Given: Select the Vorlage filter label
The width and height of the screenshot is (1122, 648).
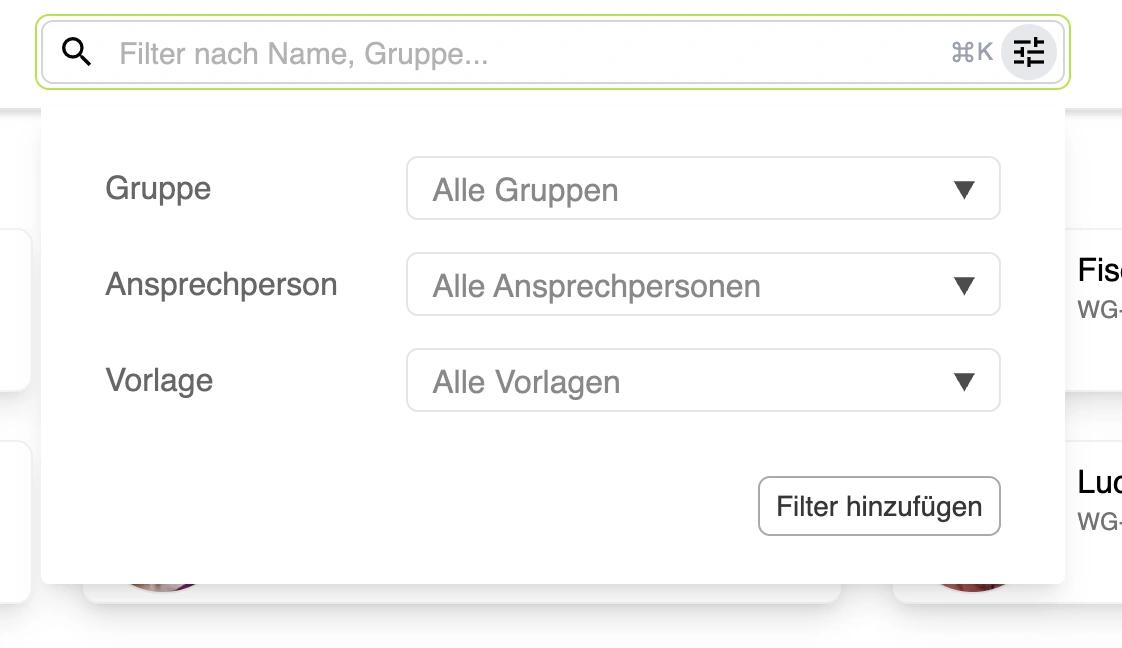Looking at the screenshot, I should [159, 381].
